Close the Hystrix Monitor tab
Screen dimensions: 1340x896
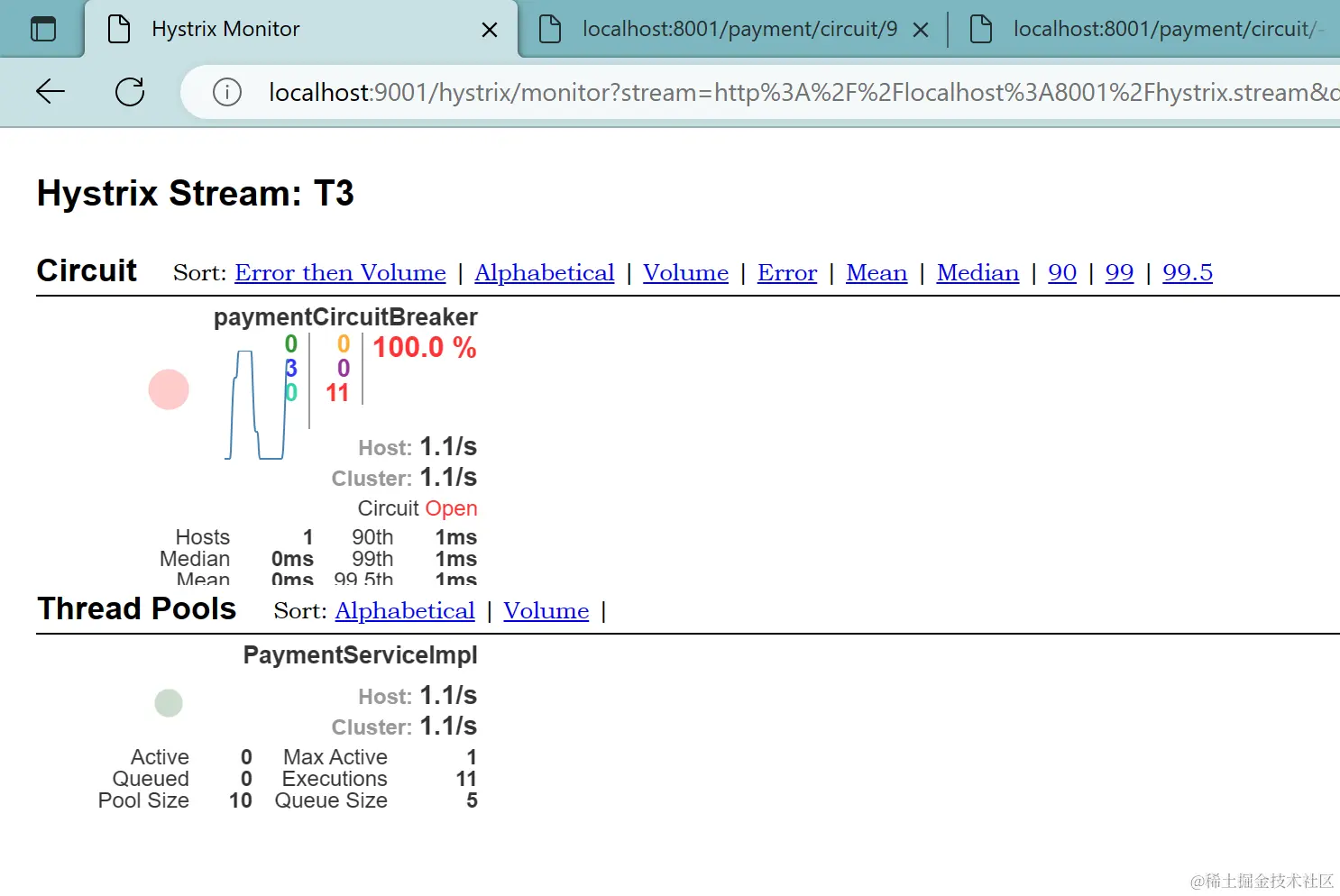[490, 30]
